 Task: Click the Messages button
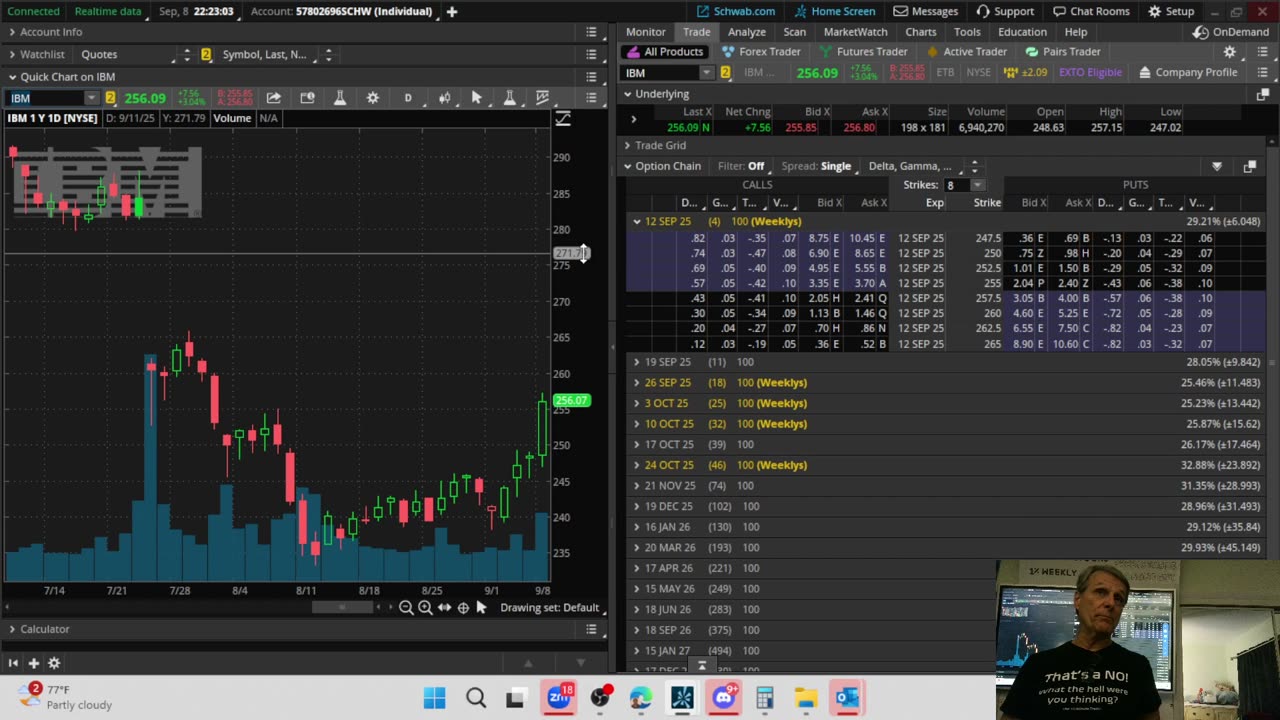coord(926,11)
